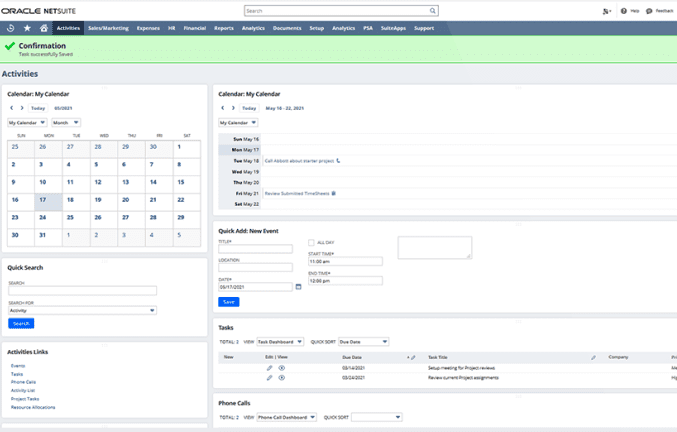Go to Home via house icon
Screen dimensions: 677x432
click(43, 28)
